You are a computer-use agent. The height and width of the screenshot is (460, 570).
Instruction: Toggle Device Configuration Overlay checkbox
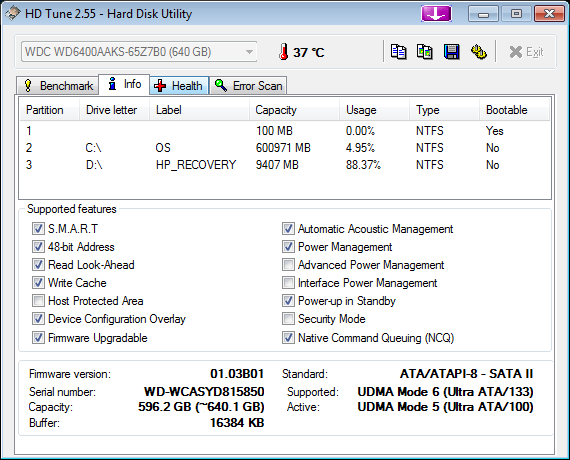[38, 319]
